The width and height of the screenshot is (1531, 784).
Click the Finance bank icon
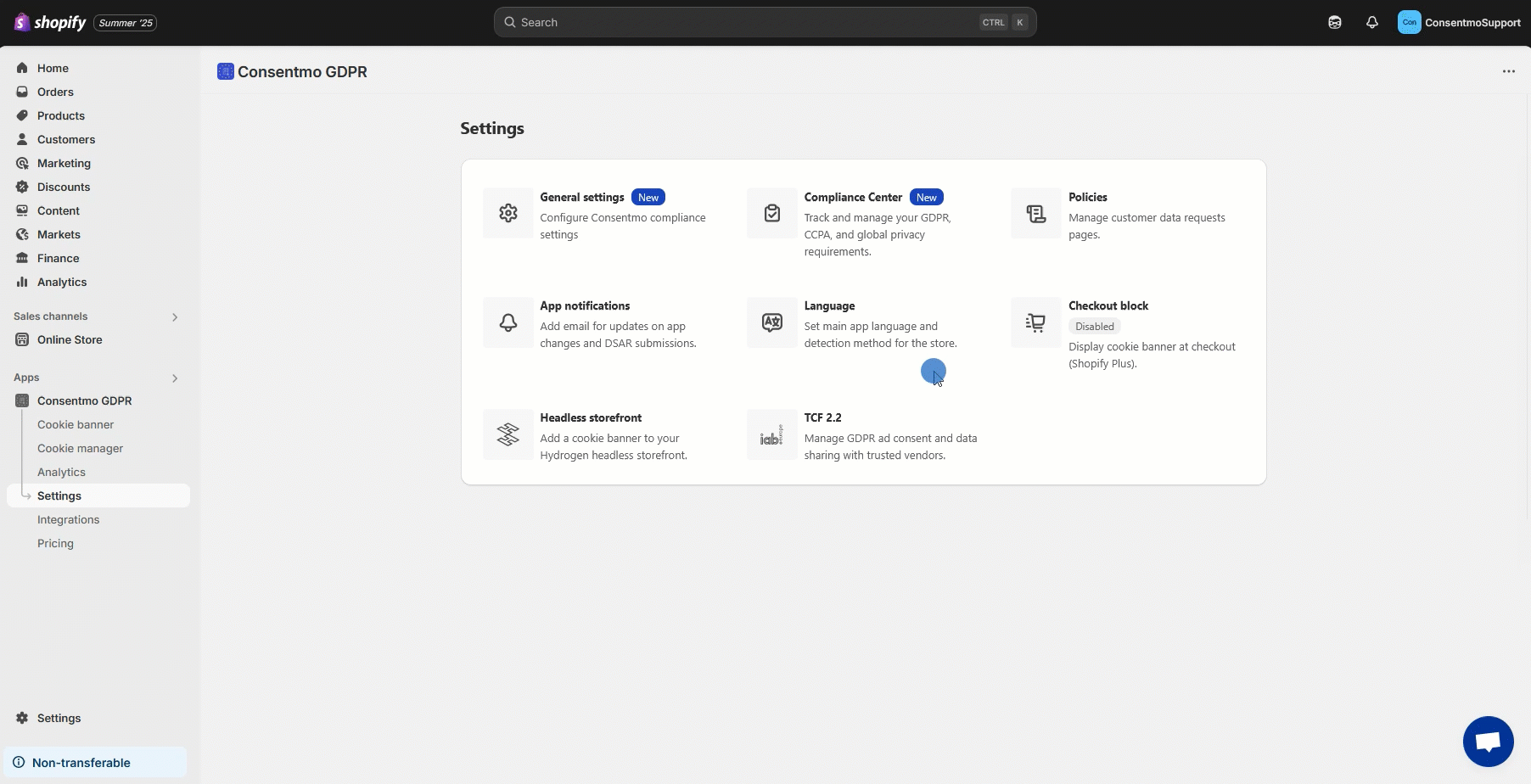click(x=22, y=258)
